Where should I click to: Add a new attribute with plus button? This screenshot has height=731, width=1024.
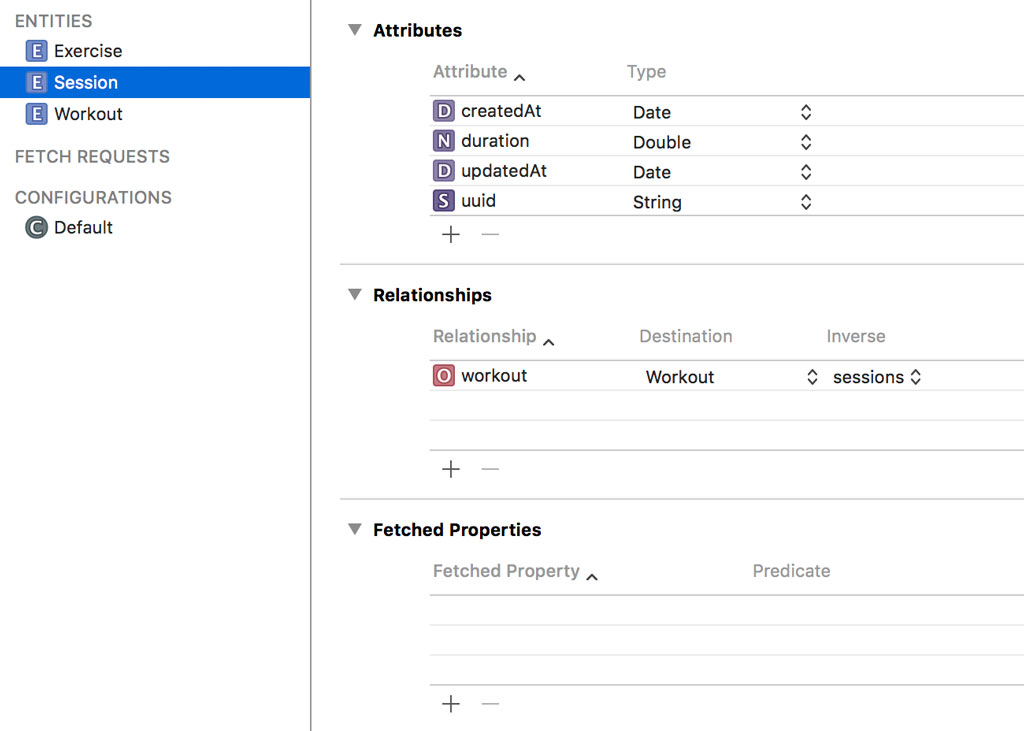click(451, 235)
